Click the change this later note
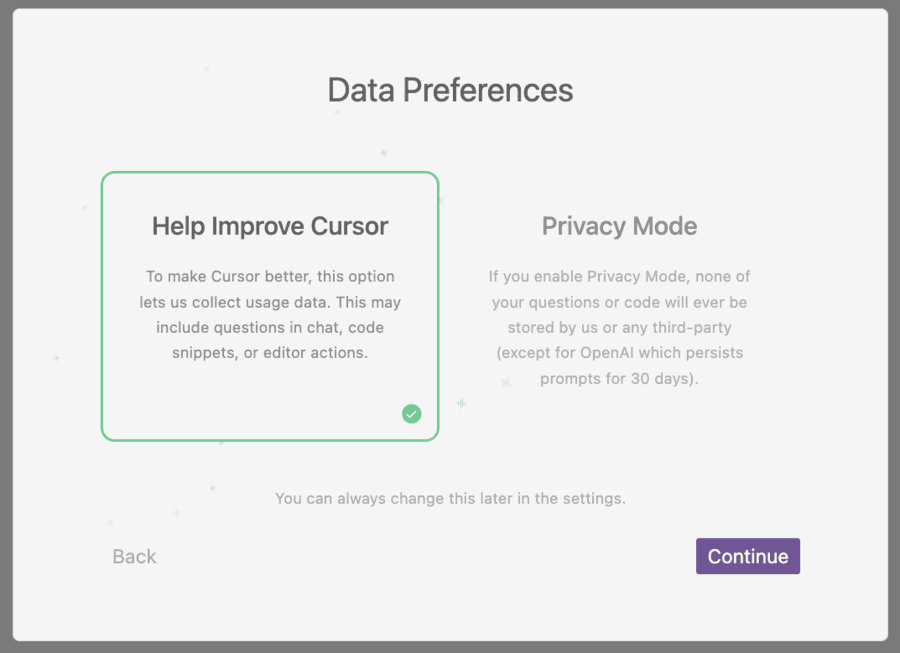The width and height of the screenshot is (900, 653). click(x=451, y=498)
